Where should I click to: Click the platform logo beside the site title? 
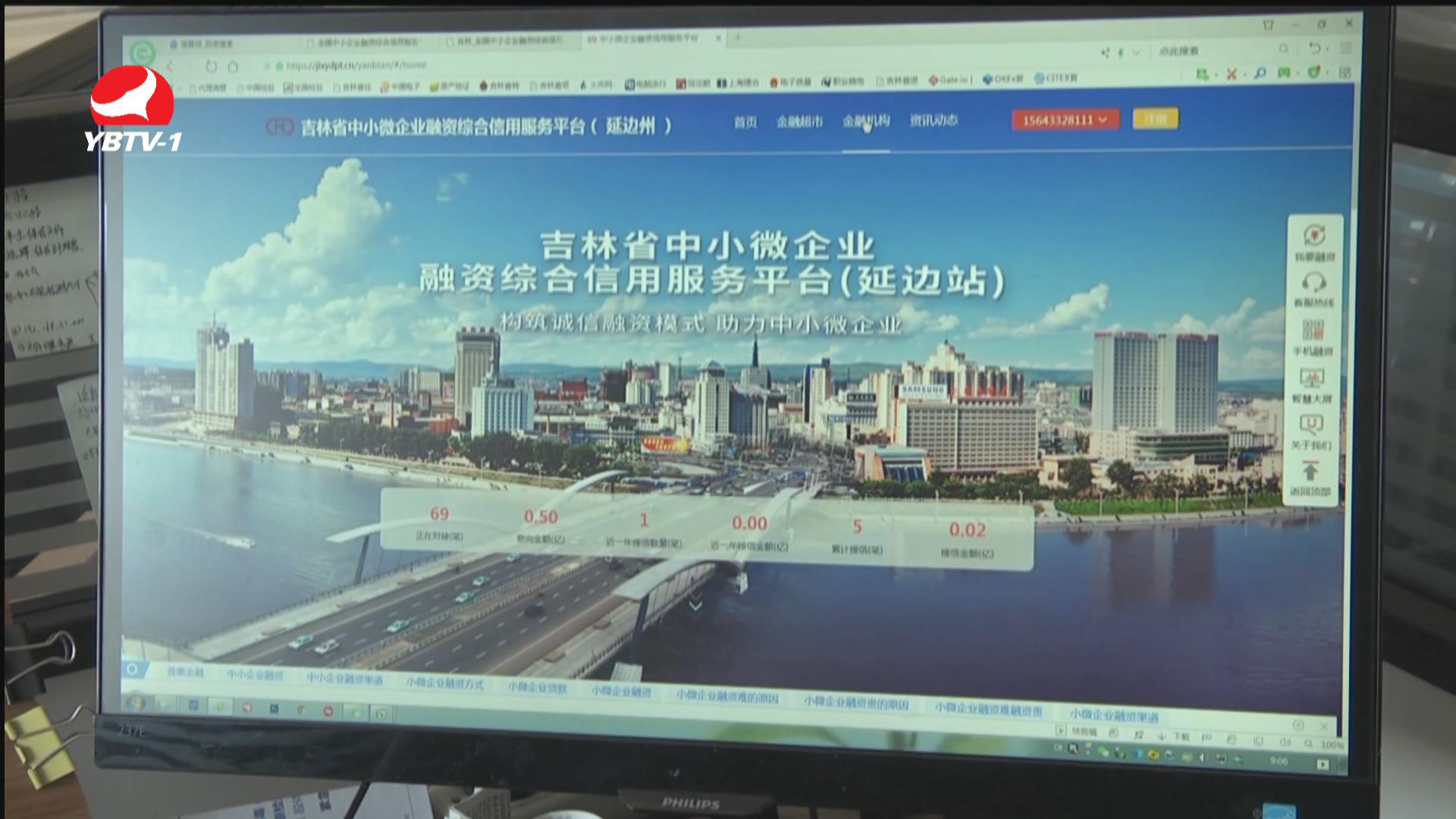pos(279,126)
